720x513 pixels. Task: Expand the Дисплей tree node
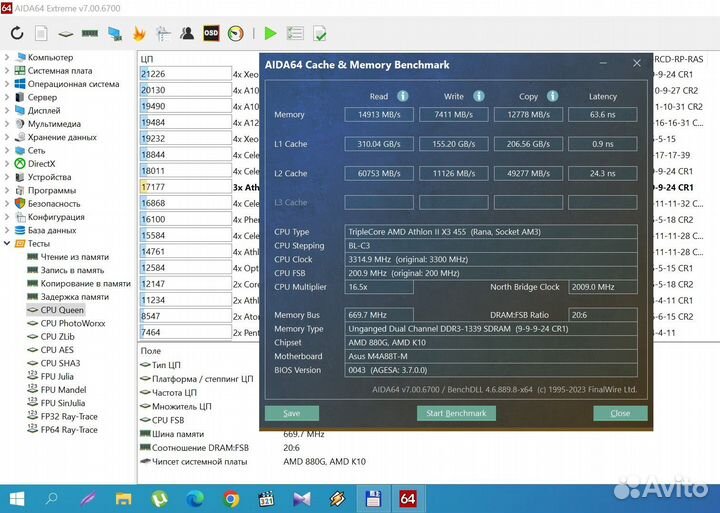[x=7, y=111]
